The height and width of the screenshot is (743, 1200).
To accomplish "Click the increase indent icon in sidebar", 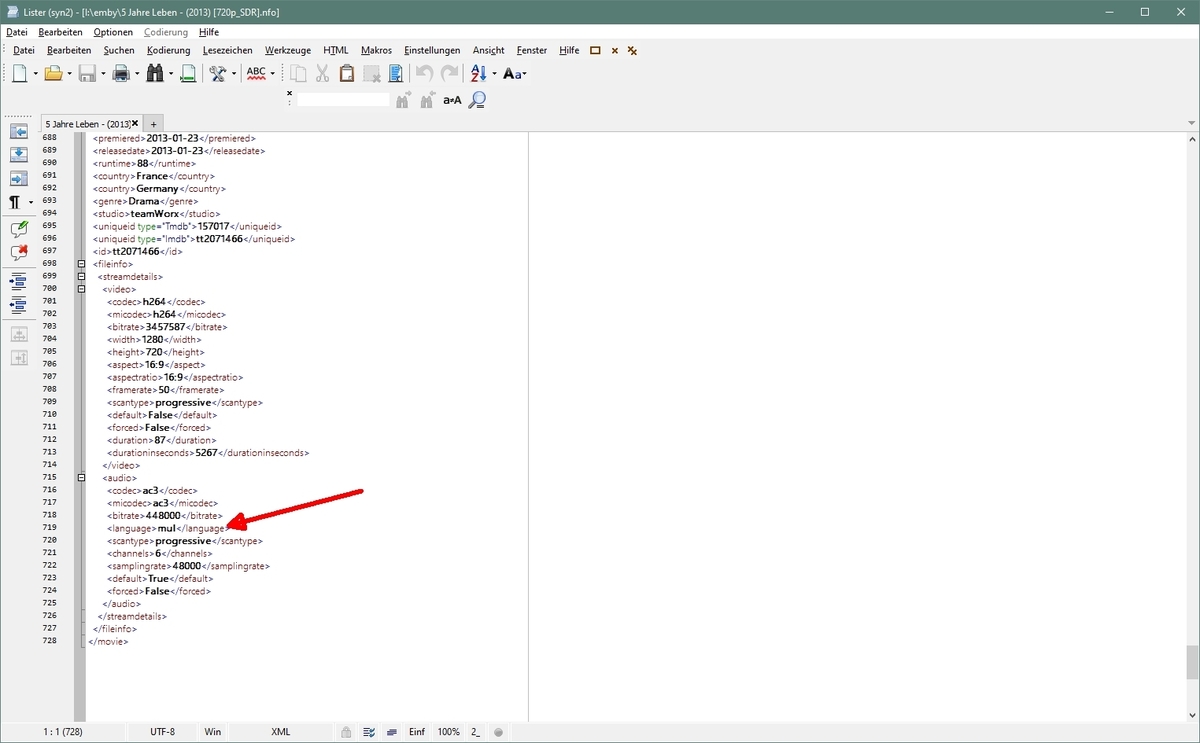I will (x=18, y=281).
